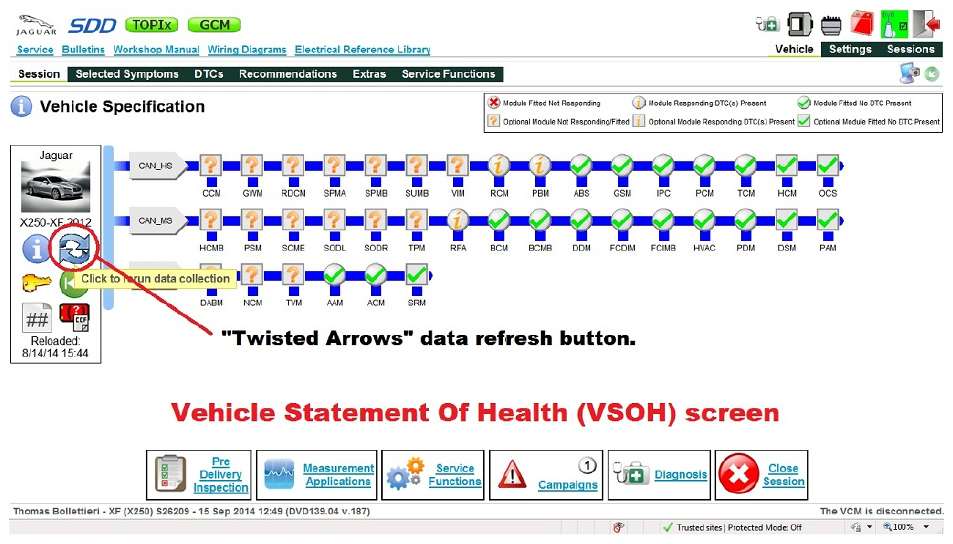Click the red fuel can icon

click(862, 24)
